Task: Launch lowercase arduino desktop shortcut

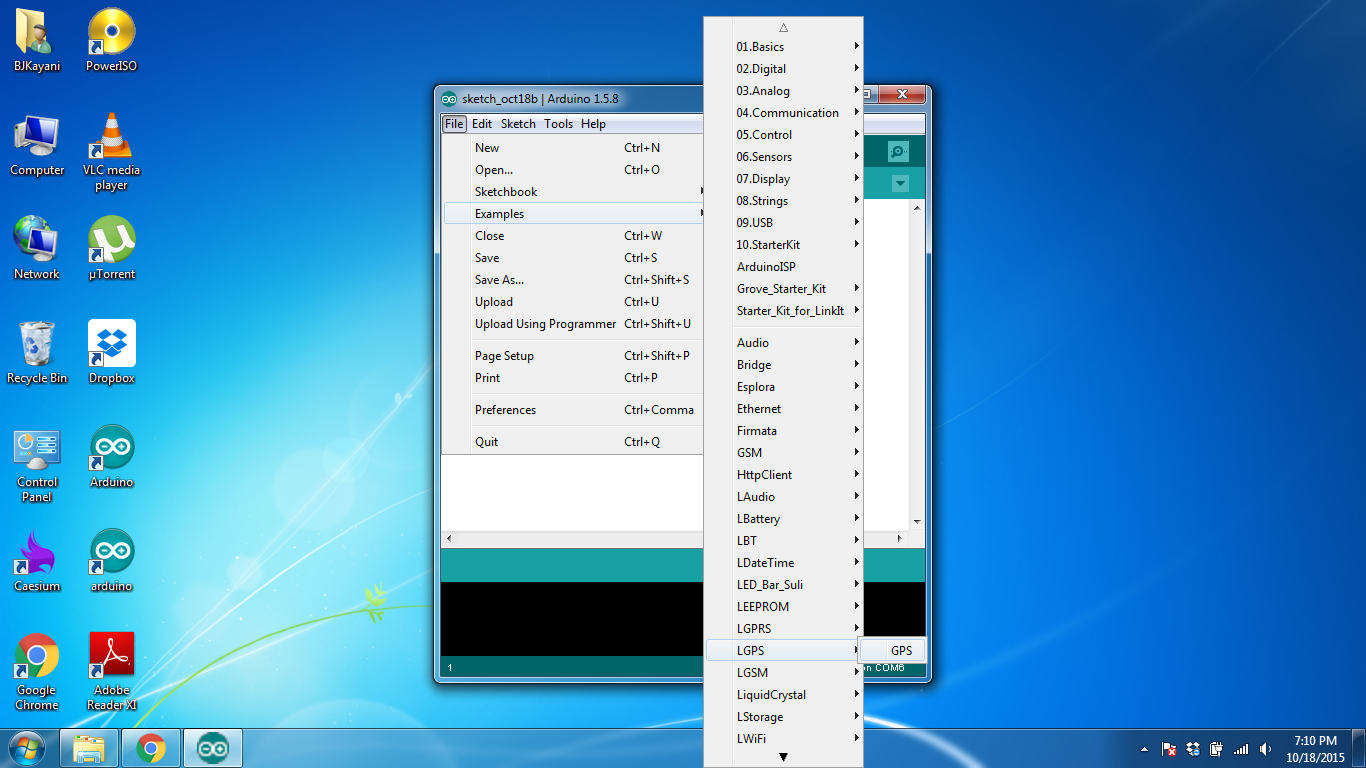Action: [112, 561]
